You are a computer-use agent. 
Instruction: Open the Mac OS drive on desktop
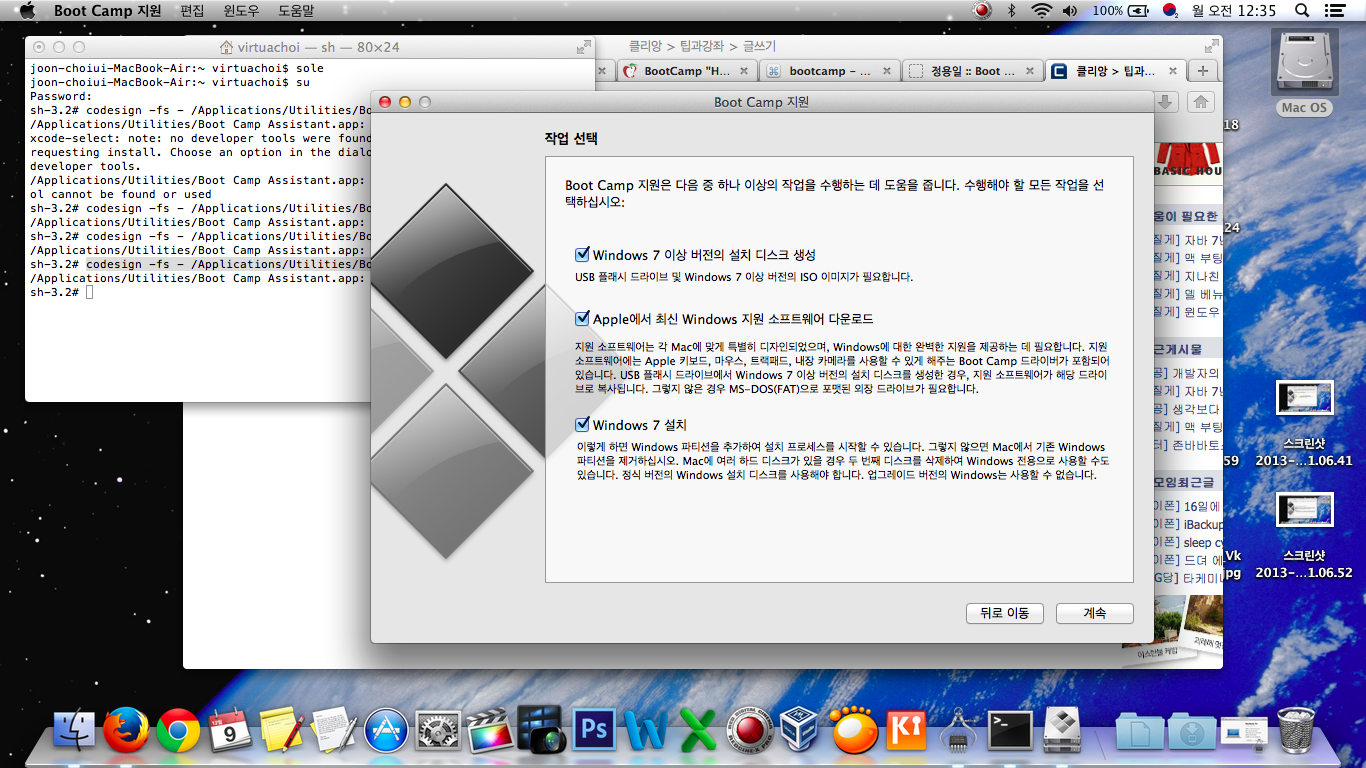(1305, 73)
